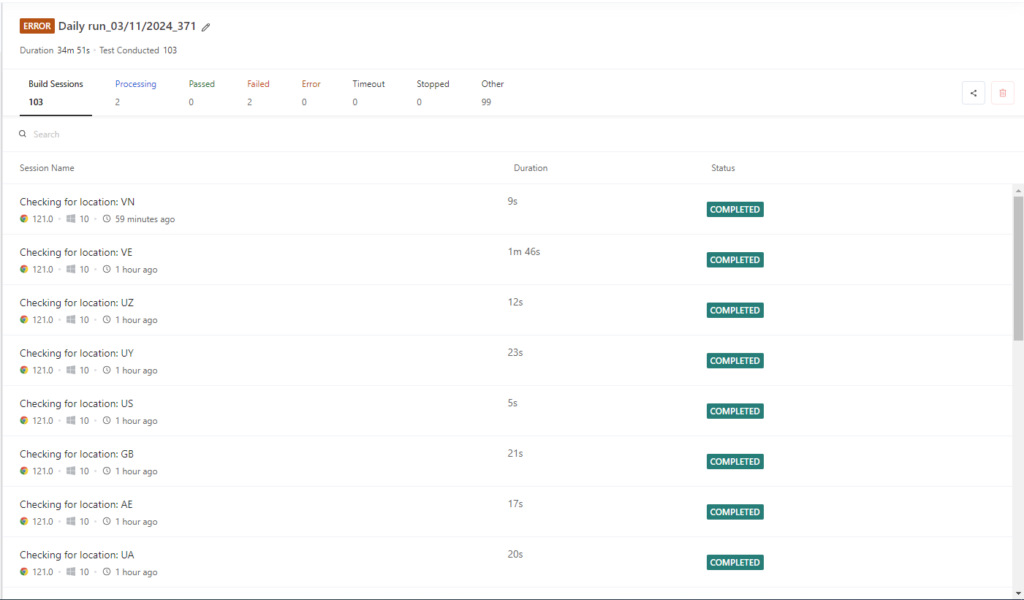Click the red trash delete icon

[1002, 93]
